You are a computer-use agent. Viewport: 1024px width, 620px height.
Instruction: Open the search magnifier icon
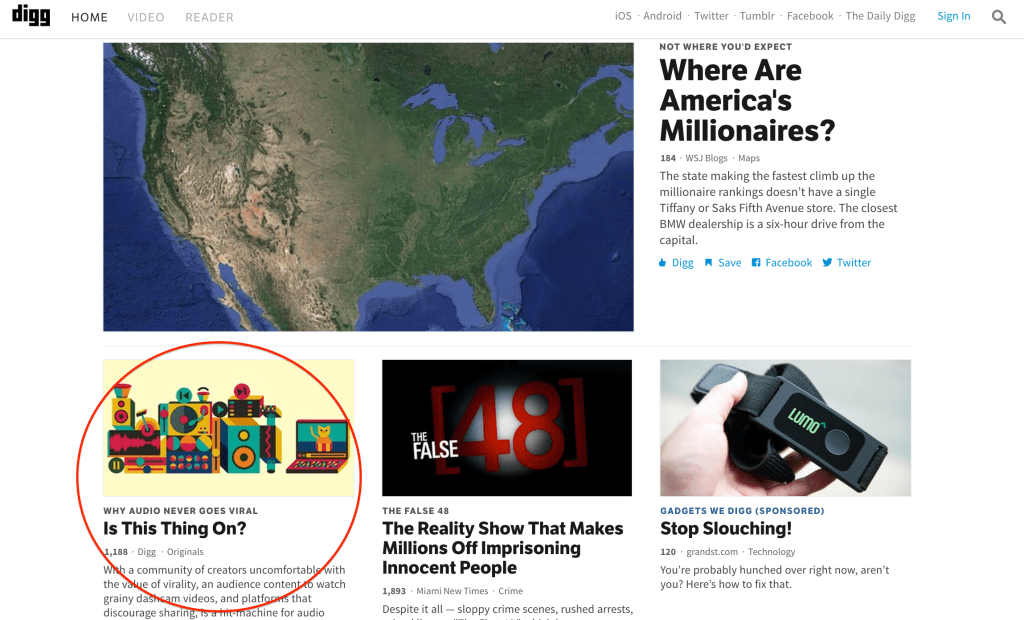pyautogui.click(x=999, y=16)
